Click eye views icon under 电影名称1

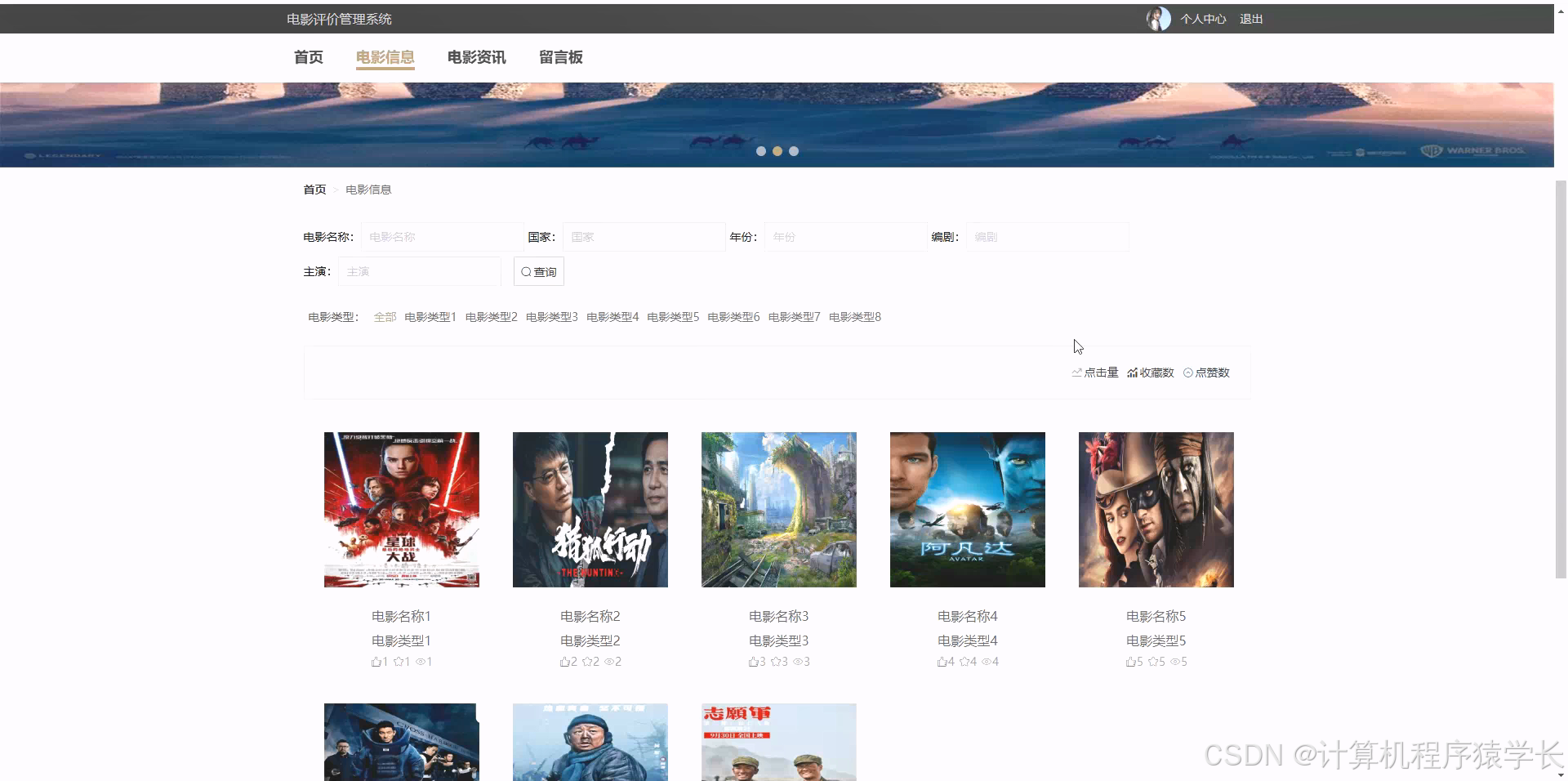pos(421,662)
